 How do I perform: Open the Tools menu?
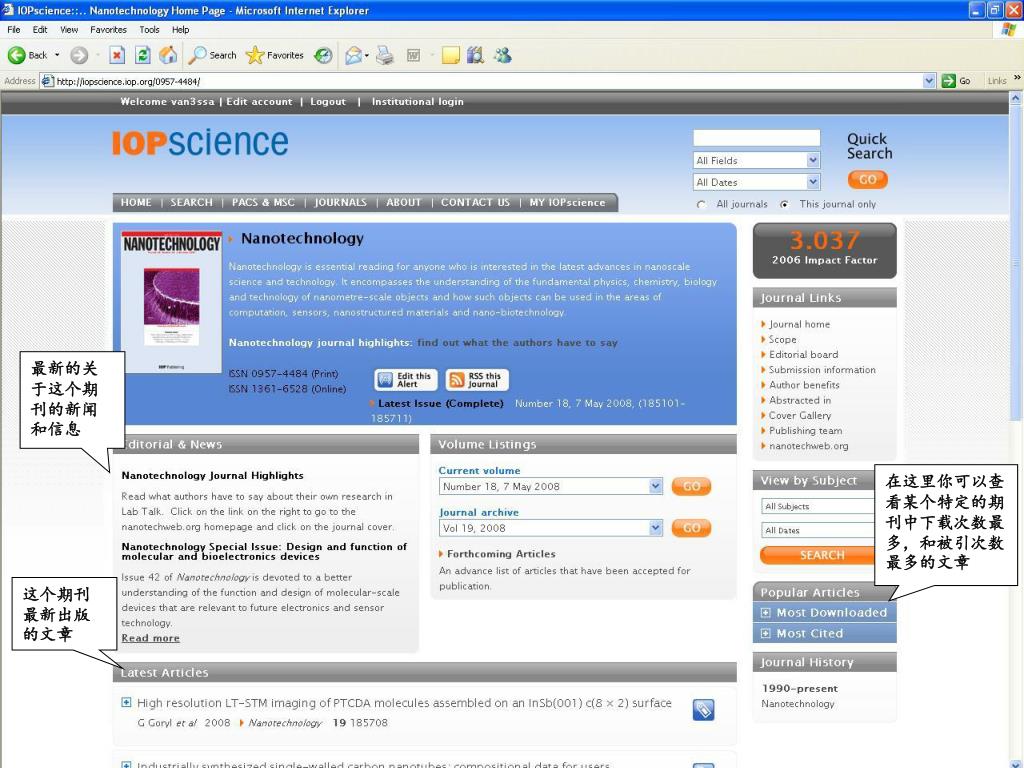(x=149, y=29)
